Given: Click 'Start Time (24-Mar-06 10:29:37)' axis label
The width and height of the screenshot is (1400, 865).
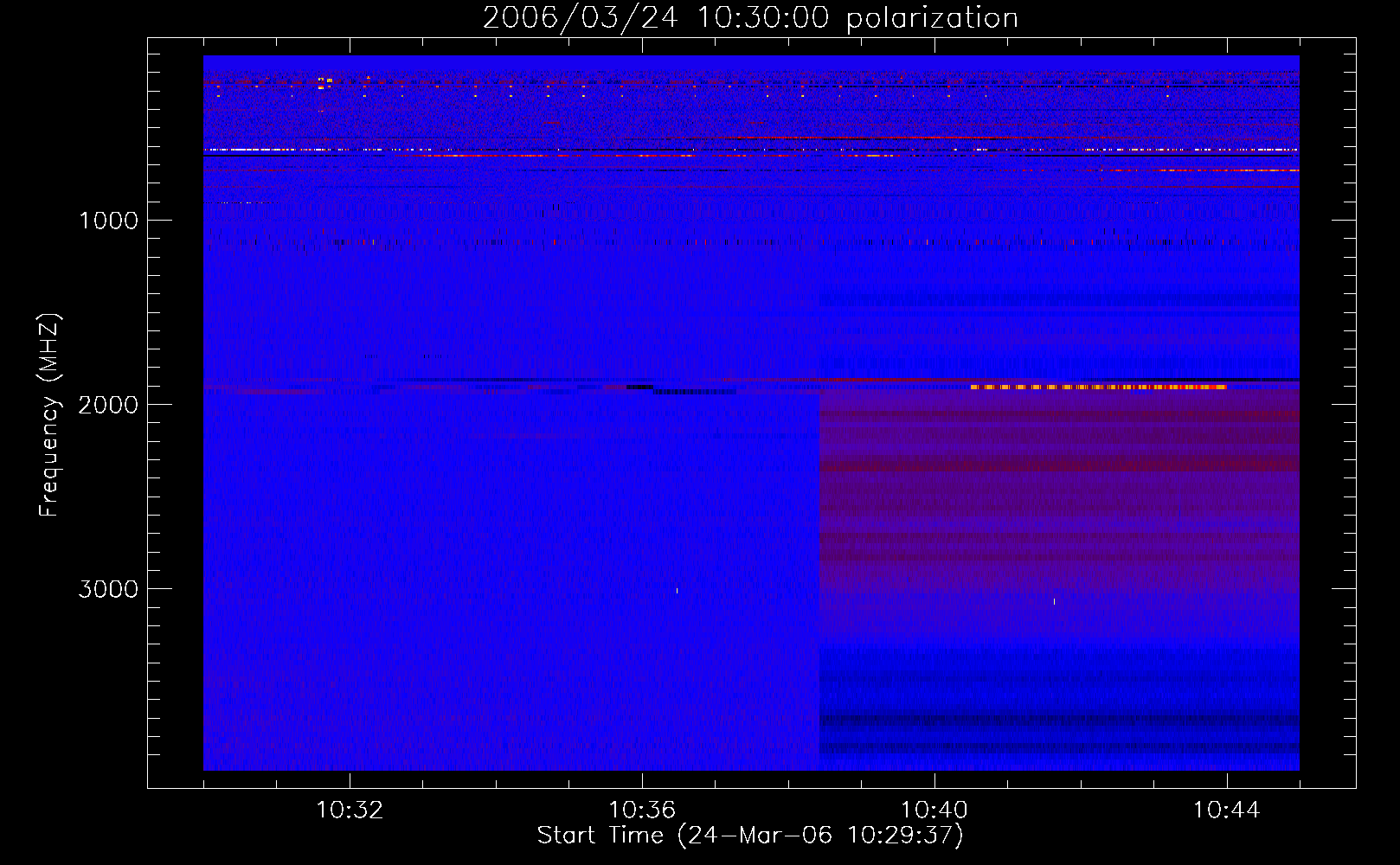Looking at the screenshot, I should (x=750, y=836).
